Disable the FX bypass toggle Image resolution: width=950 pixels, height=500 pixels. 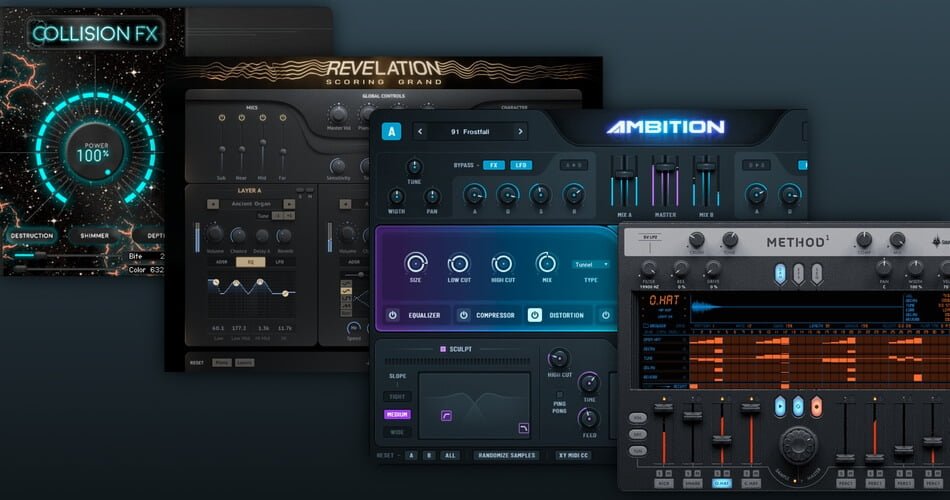click(x=493, y=164)
